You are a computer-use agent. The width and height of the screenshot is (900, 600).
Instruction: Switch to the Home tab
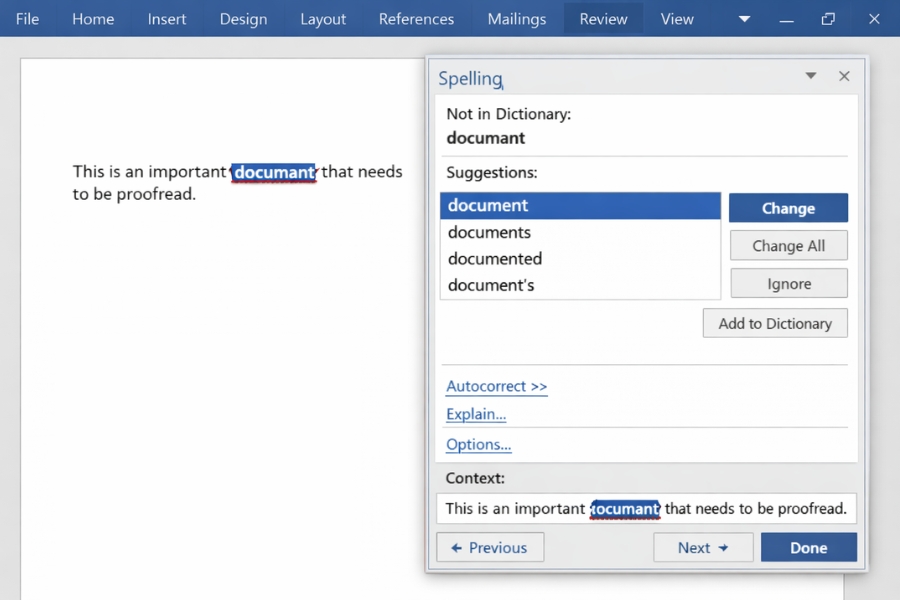(93, 19)
